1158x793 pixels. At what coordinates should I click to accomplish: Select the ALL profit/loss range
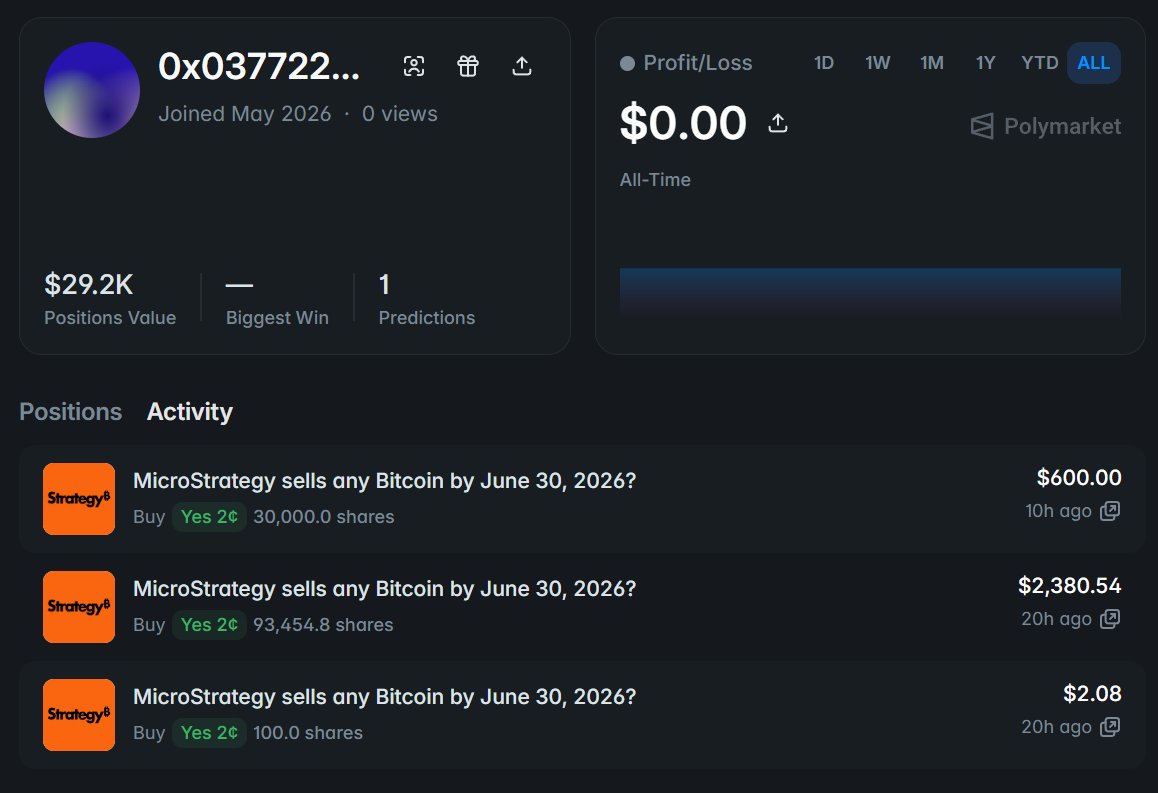(1094, 63)
